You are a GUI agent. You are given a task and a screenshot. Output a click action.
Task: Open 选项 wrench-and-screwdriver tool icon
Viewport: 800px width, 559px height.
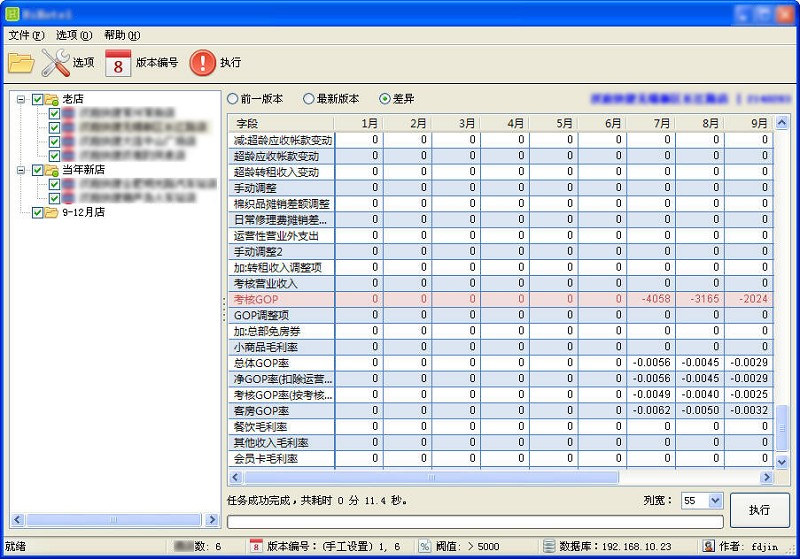55,62
